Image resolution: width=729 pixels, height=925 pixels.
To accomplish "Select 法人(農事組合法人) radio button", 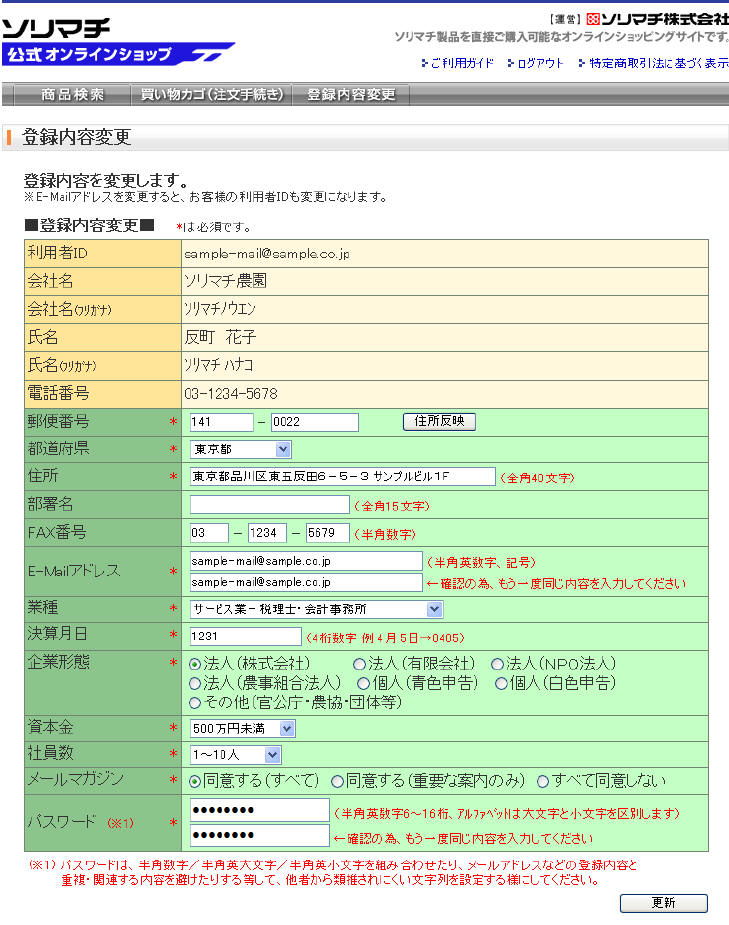I will [195, 684].
